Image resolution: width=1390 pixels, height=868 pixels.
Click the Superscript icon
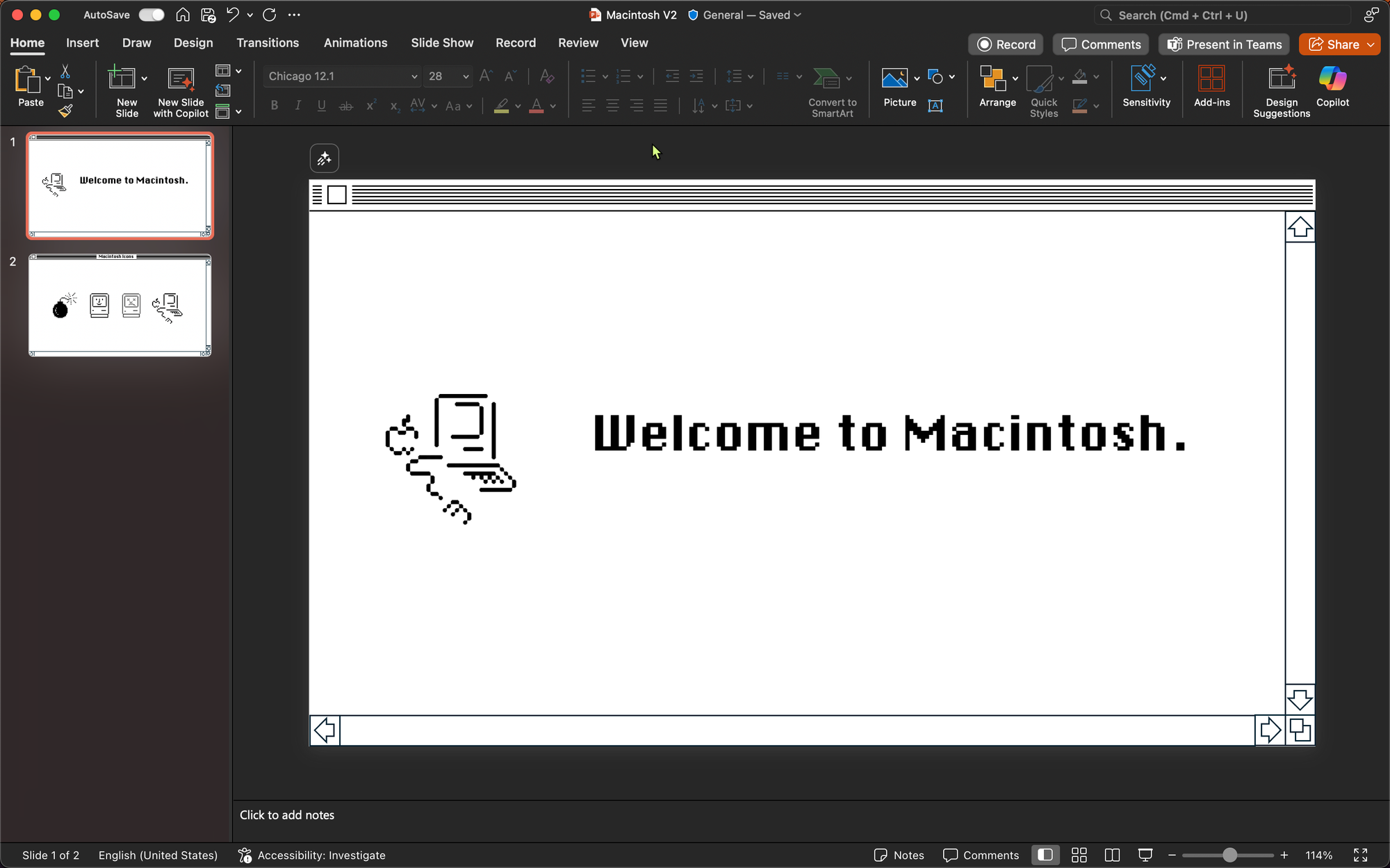tap(371, 106)
